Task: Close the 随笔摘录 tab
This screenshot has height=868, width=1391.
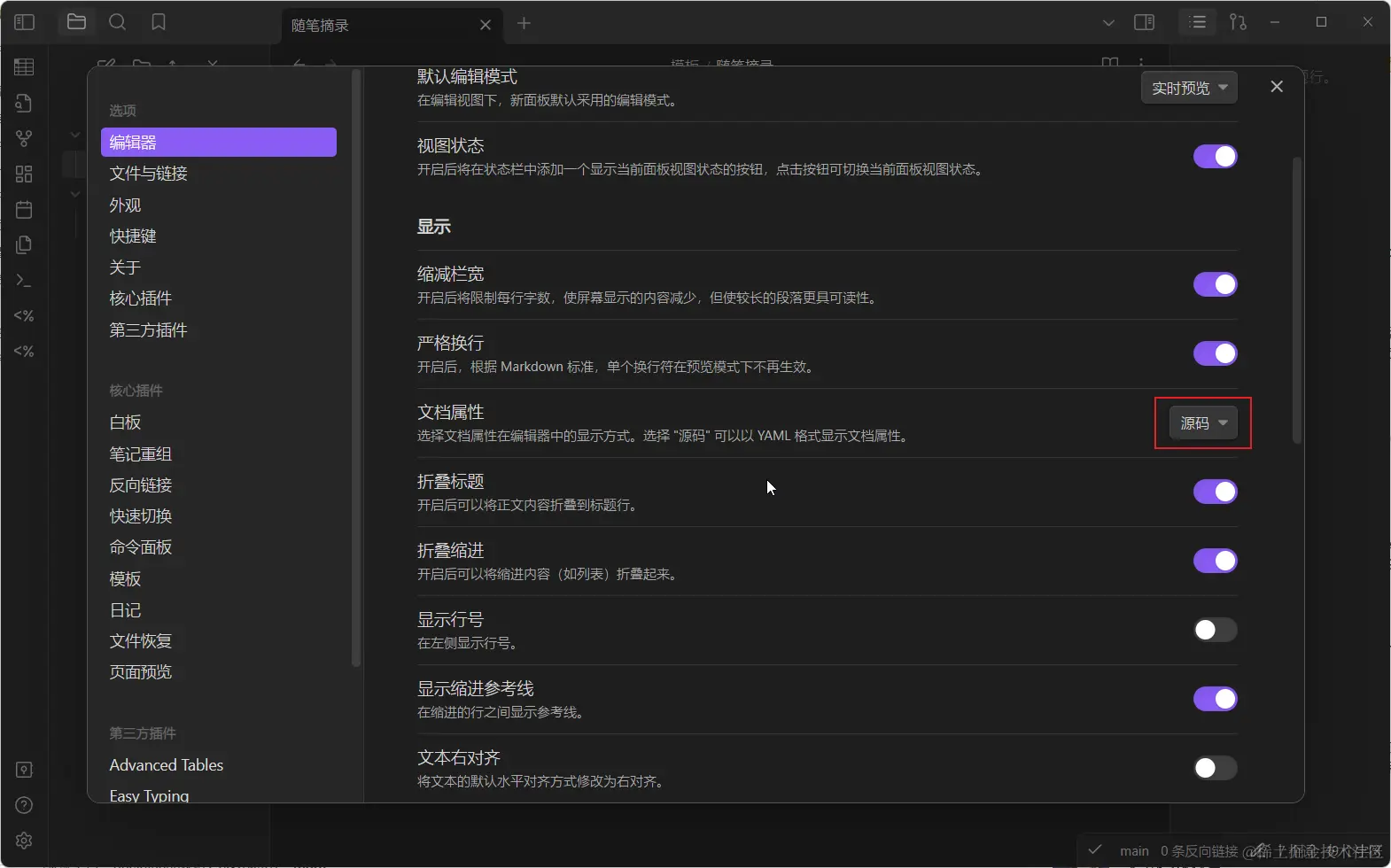Action: [x=486, y=25]
